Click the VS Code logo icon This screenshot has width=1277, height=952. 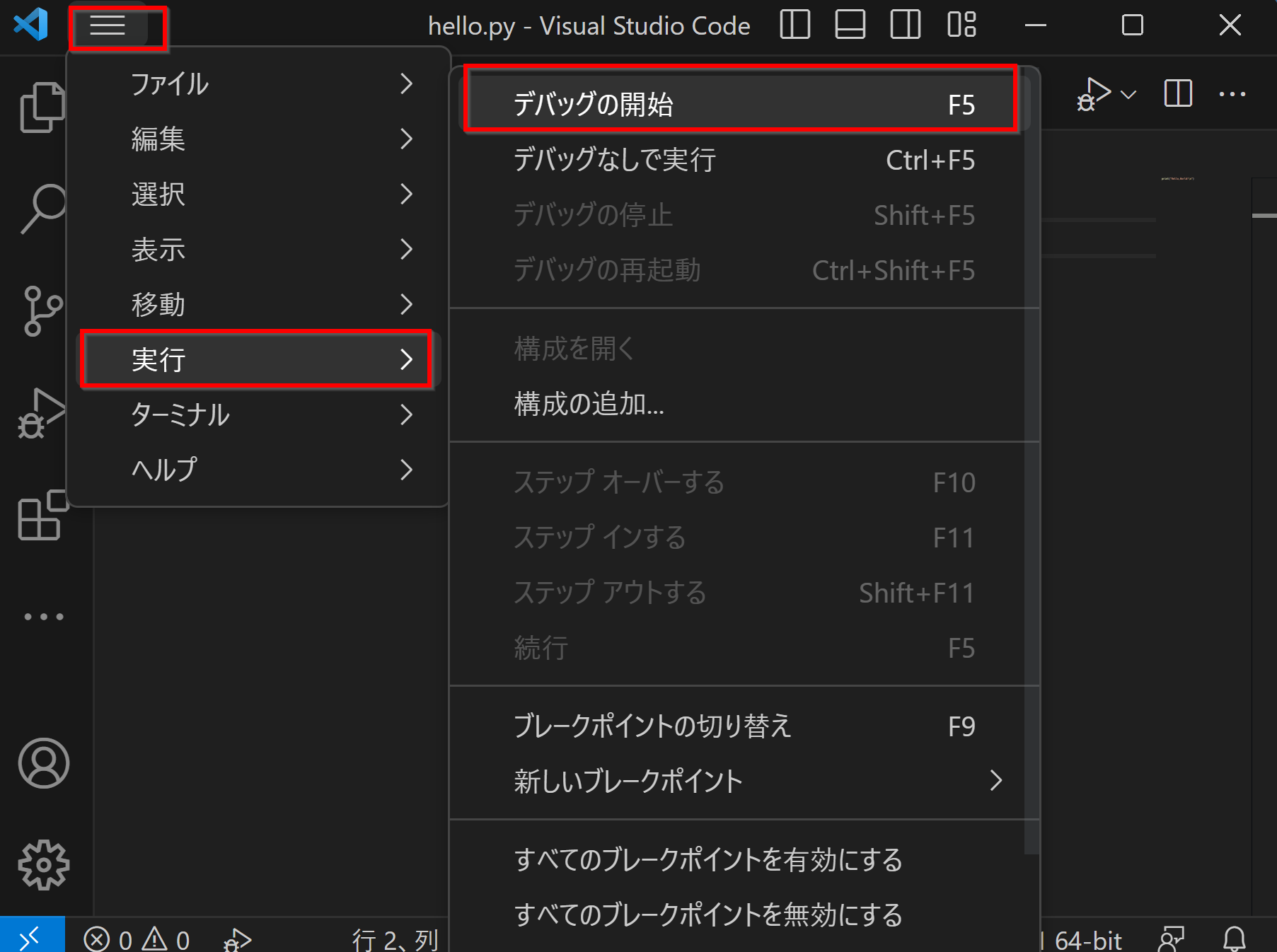click(31, 25)
